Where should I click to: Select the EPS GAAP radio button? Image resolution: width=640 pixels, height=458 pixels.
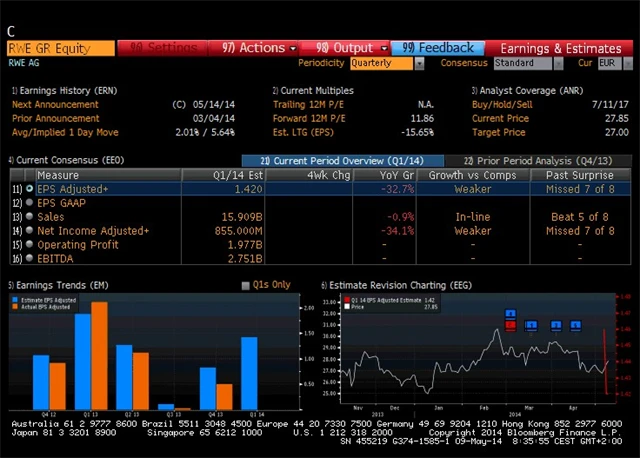[29, 202]
